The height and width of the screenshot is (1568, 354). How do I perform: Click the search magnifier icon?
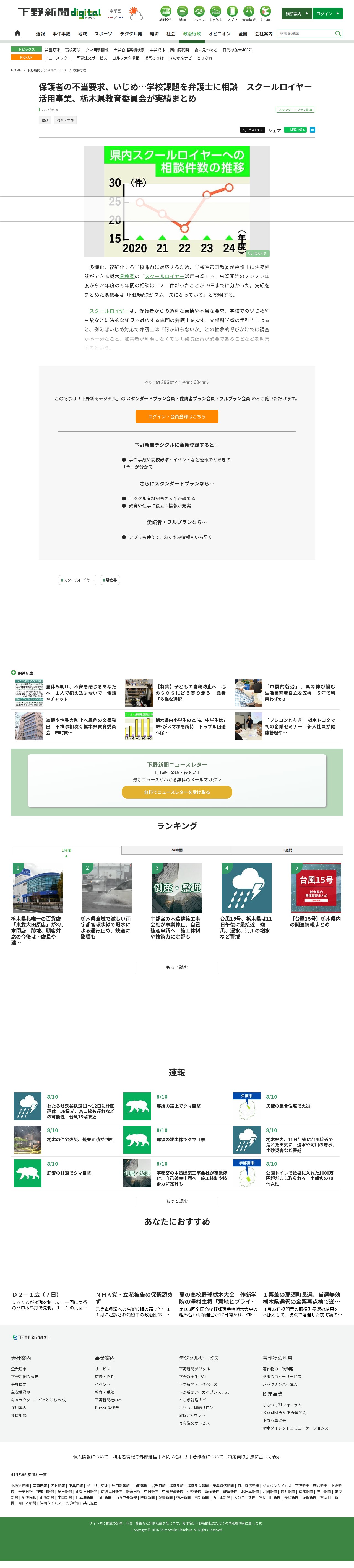[x=338, y=33]
